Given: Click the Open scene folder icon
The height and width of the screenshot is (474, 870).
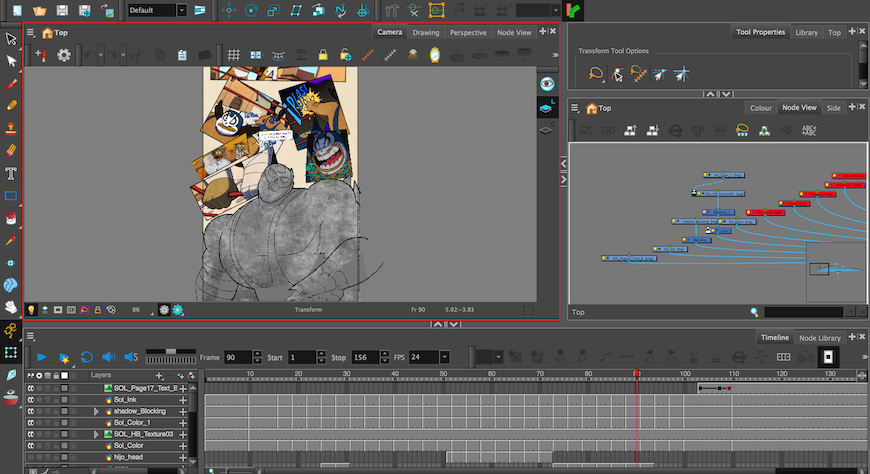Looking at the screenshot, I should pyautogui.click(x=39, y=10).
